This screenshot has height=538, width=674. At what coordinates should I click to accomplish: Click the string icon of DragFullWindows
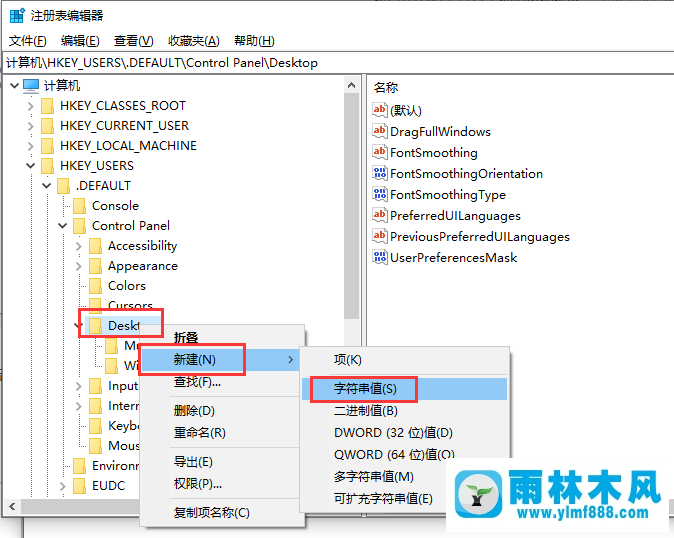tap(380, 131)
